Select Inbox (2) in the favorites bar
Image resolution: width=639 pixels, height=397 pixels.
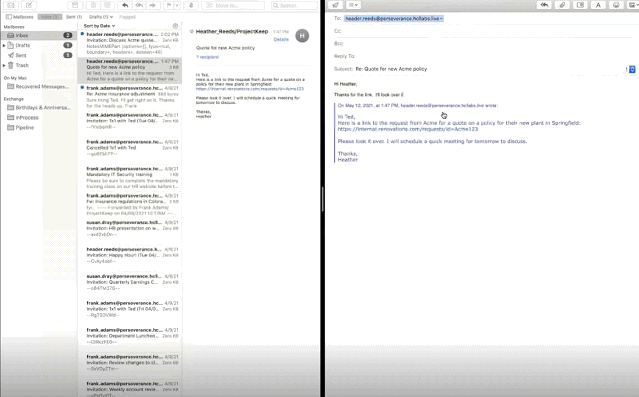tap(50, 17)
